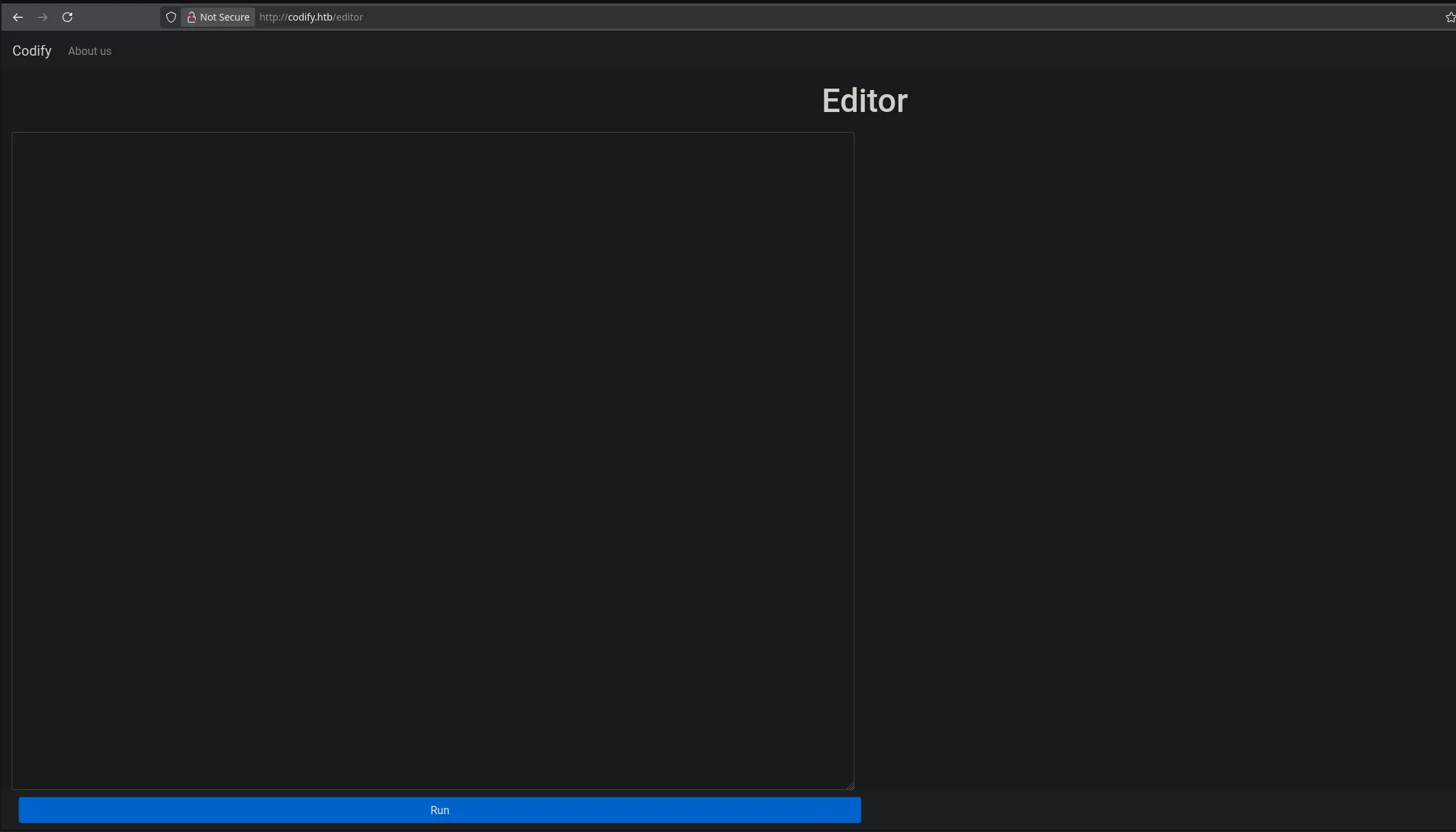This screenshot has width=1456, height=832.
Task: Open the tracking protection shield icon
Action: pyautogui.click(x=171, y=17)
